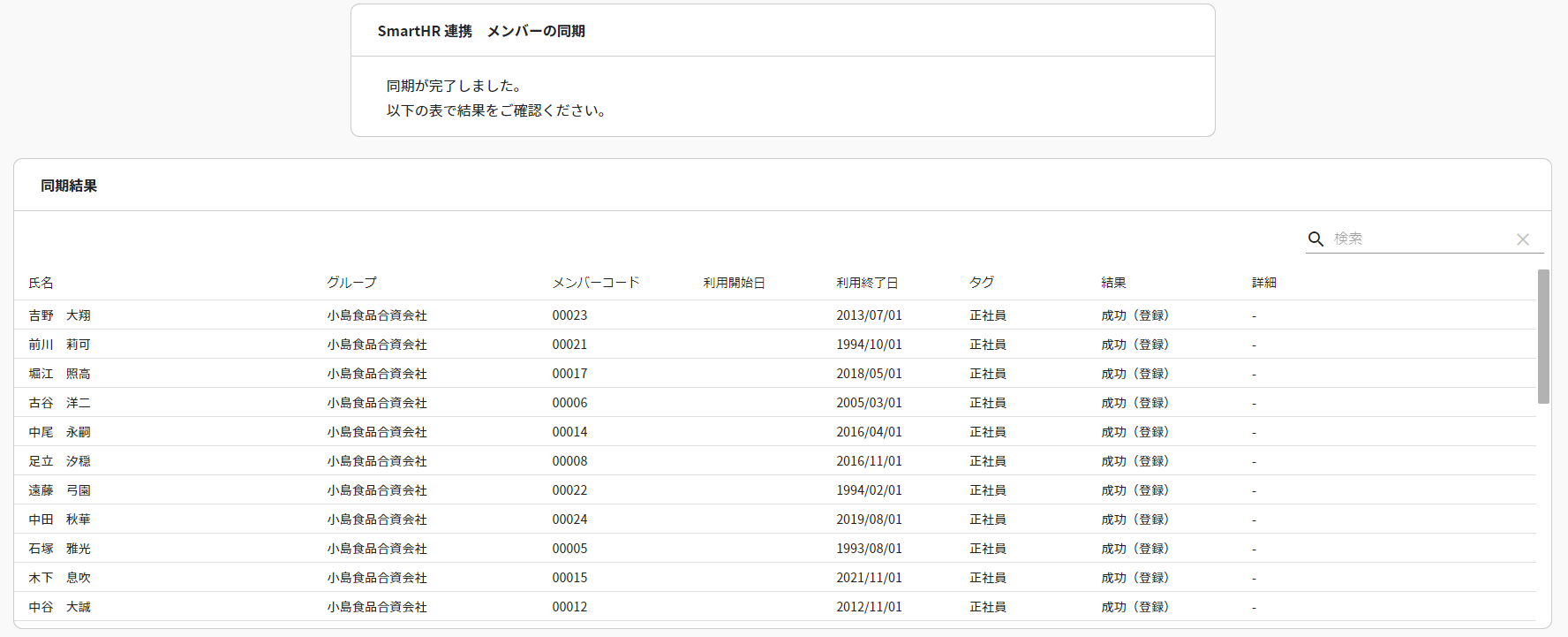Click member code 00015
The width and height of the screenshot is (1568, 637).
(x=569, y=578)
